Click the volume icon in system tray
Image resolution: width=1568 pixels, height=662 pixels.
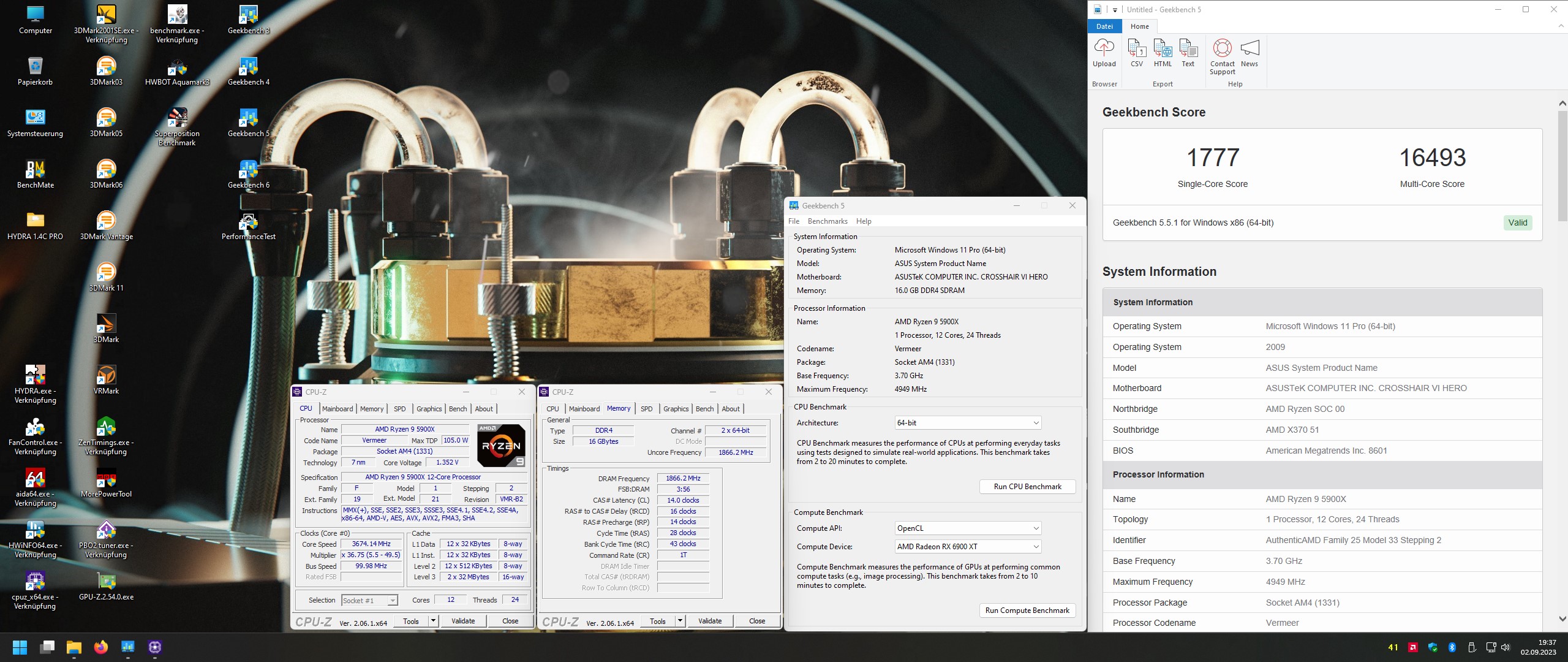tap(1506, 647)
